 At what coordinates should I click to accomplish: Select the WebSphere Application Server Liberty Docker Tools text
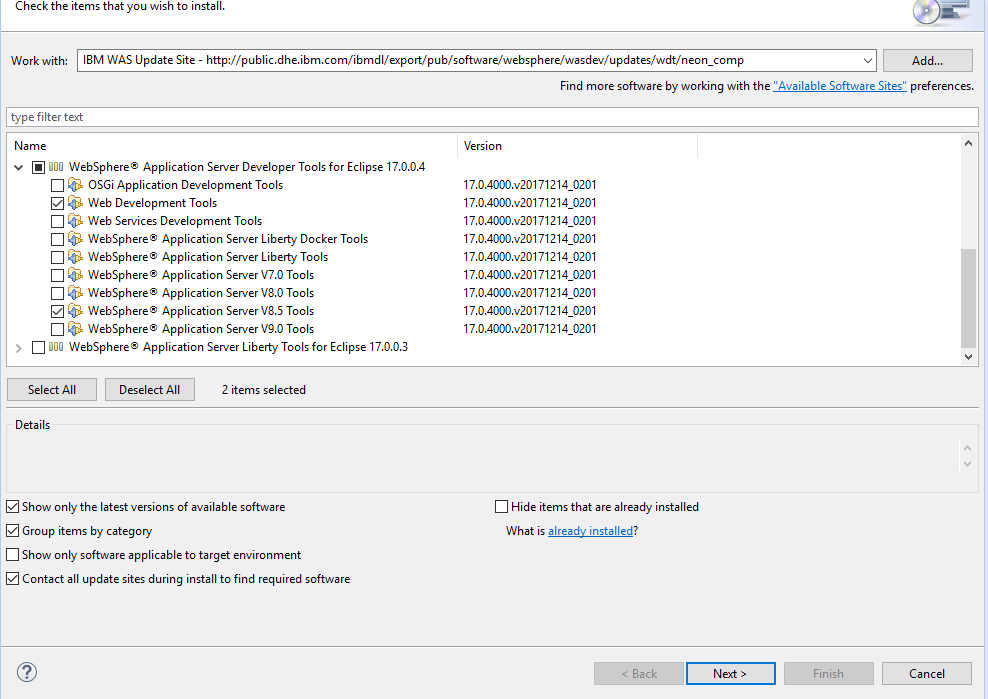point(228,239)
